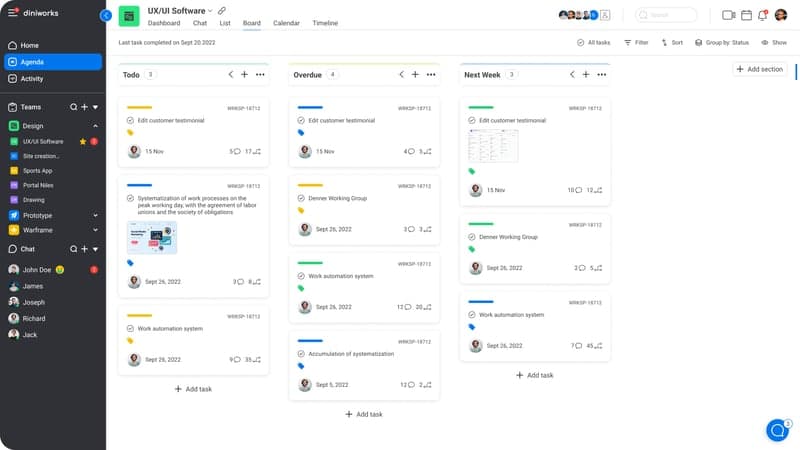
Task: Toggle completion of Work automation system in Todo
Action: point(131,328)
